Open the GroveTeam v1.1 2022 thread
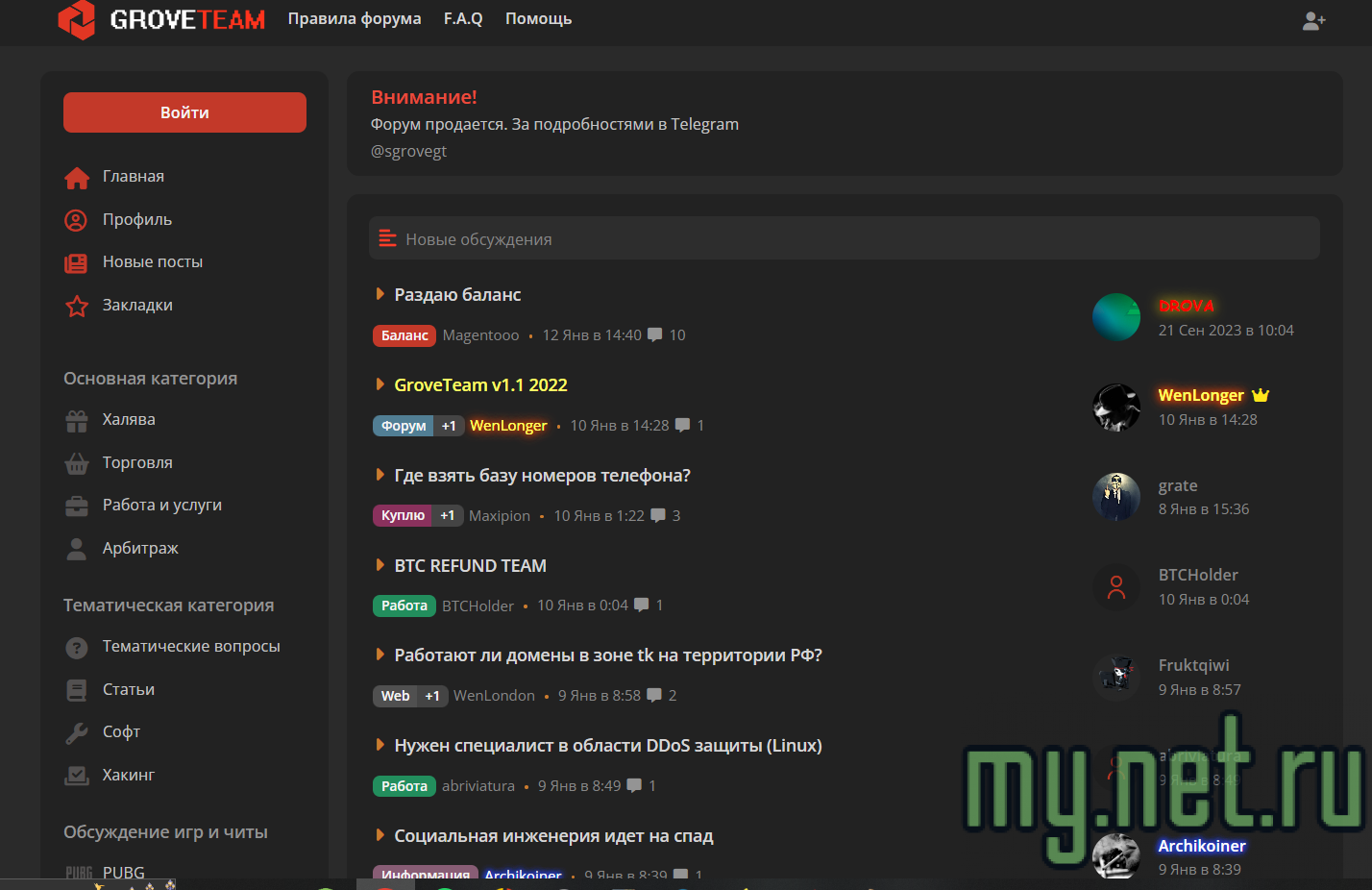Image resolution: width=1372 pixels, height=890 pixels. [x=480, y=383]
